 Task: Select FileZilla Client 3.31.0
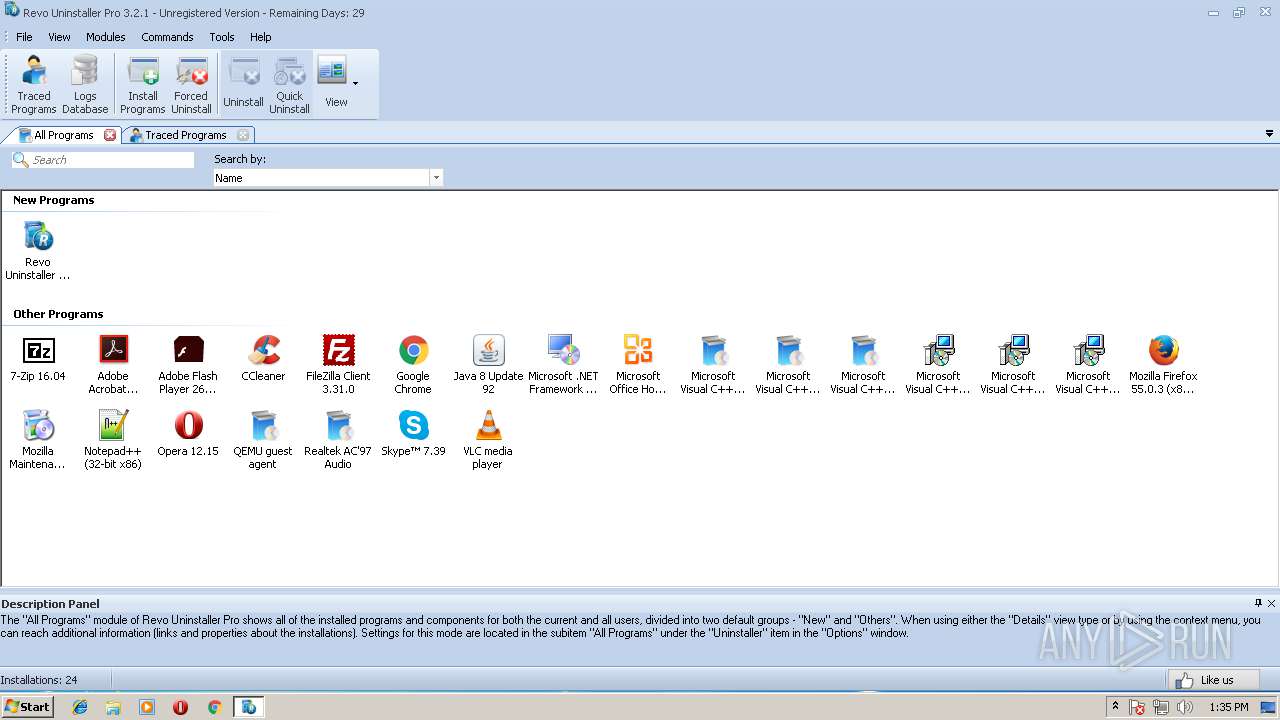click(x=338, y=365)
